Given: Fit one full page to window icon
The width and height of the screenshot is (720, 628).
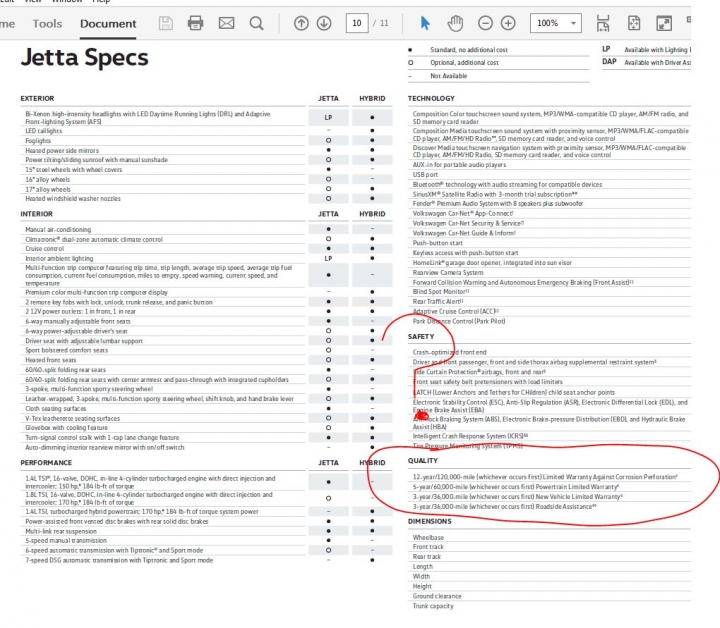Looking at the screenshot, I should 634,23.
